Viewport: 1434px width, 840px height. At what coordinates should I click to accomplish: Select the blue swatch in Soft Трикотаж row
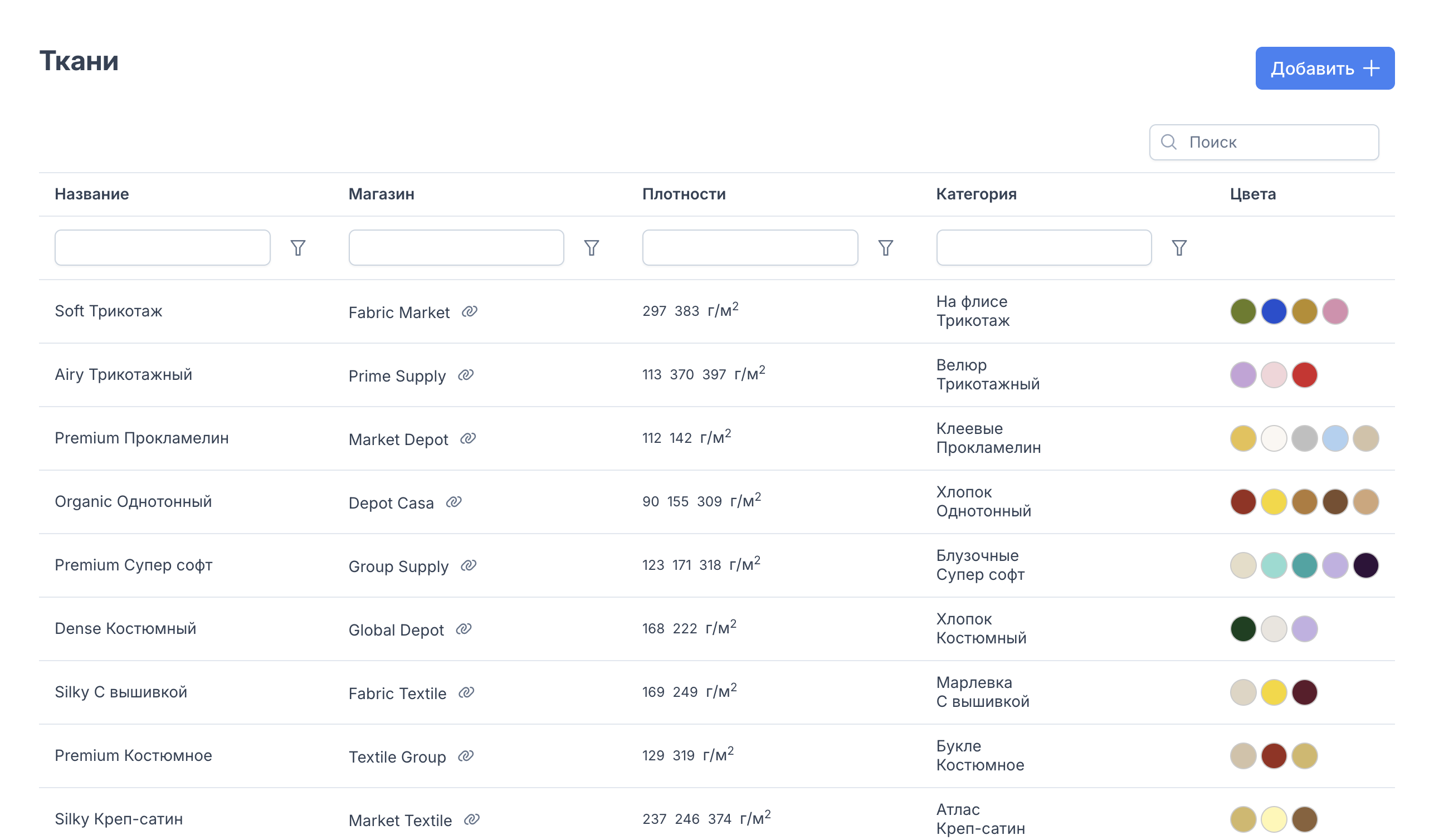[1274, 311]
